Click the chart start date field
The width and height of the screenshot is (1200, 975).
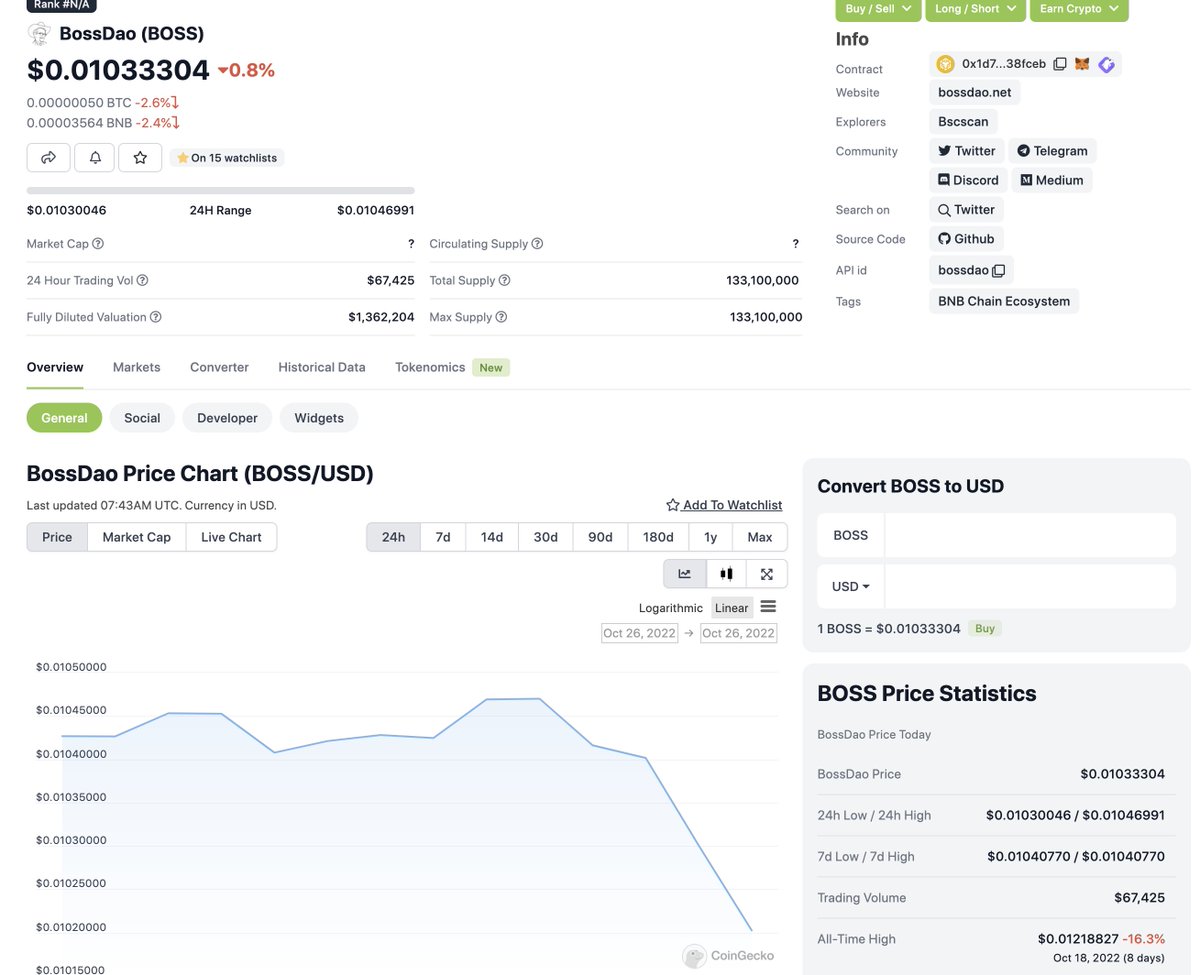pyautogui.click(x=640, y=633)
